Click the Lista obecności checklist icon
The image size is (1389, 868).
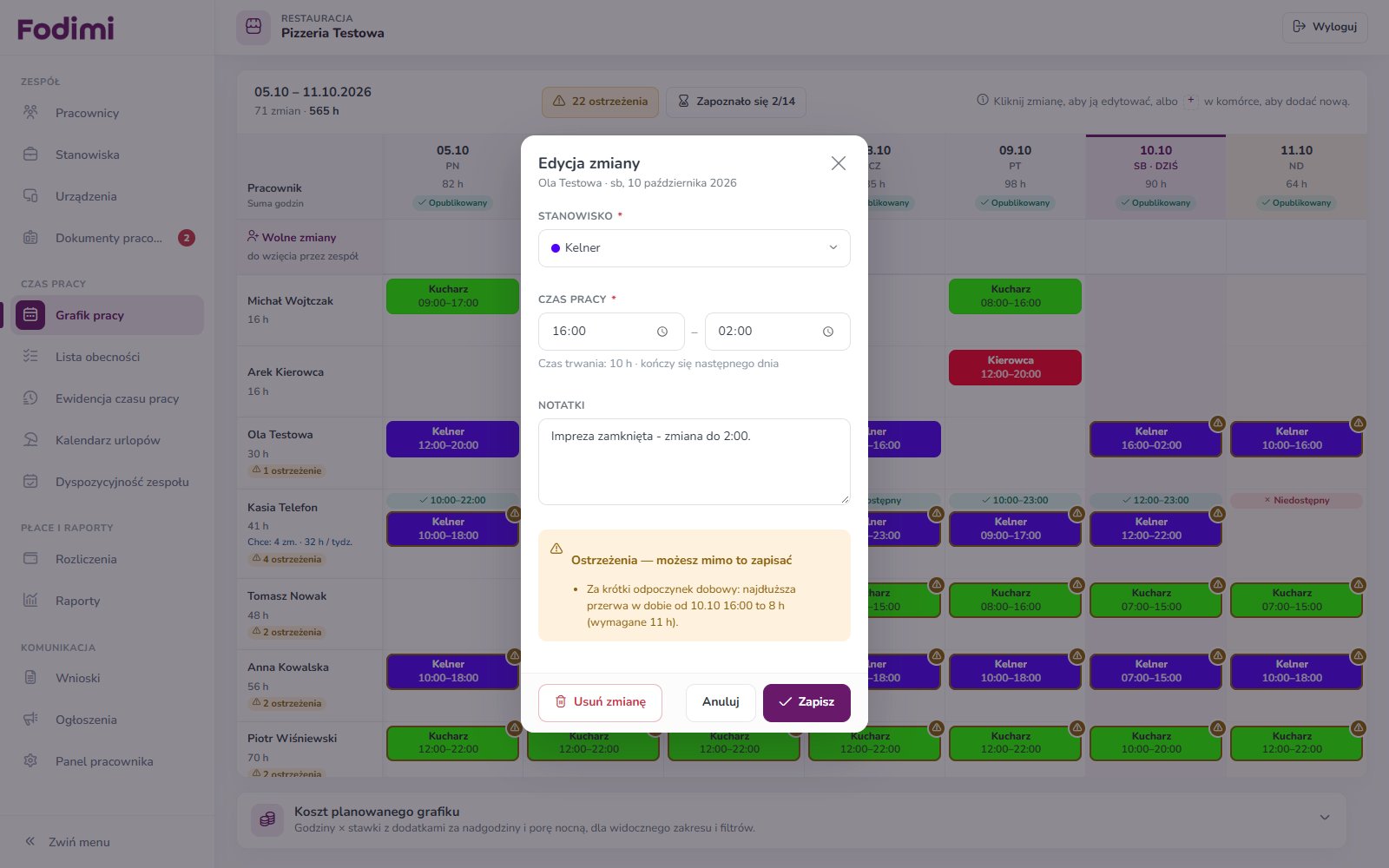pyautogui.click(x=30, y=357)
